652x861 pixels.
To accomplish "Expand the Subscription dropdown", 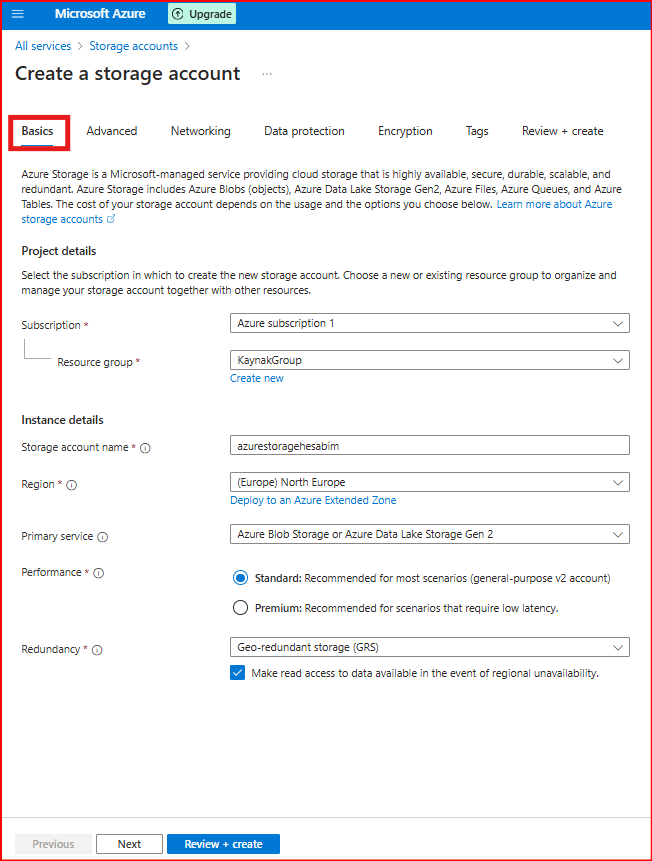I will [430, 323].
